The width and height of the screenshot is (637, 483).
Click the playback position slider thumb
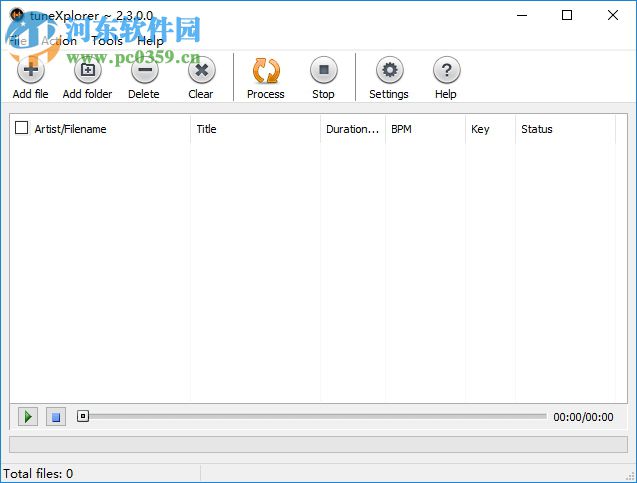click(83, 416)
